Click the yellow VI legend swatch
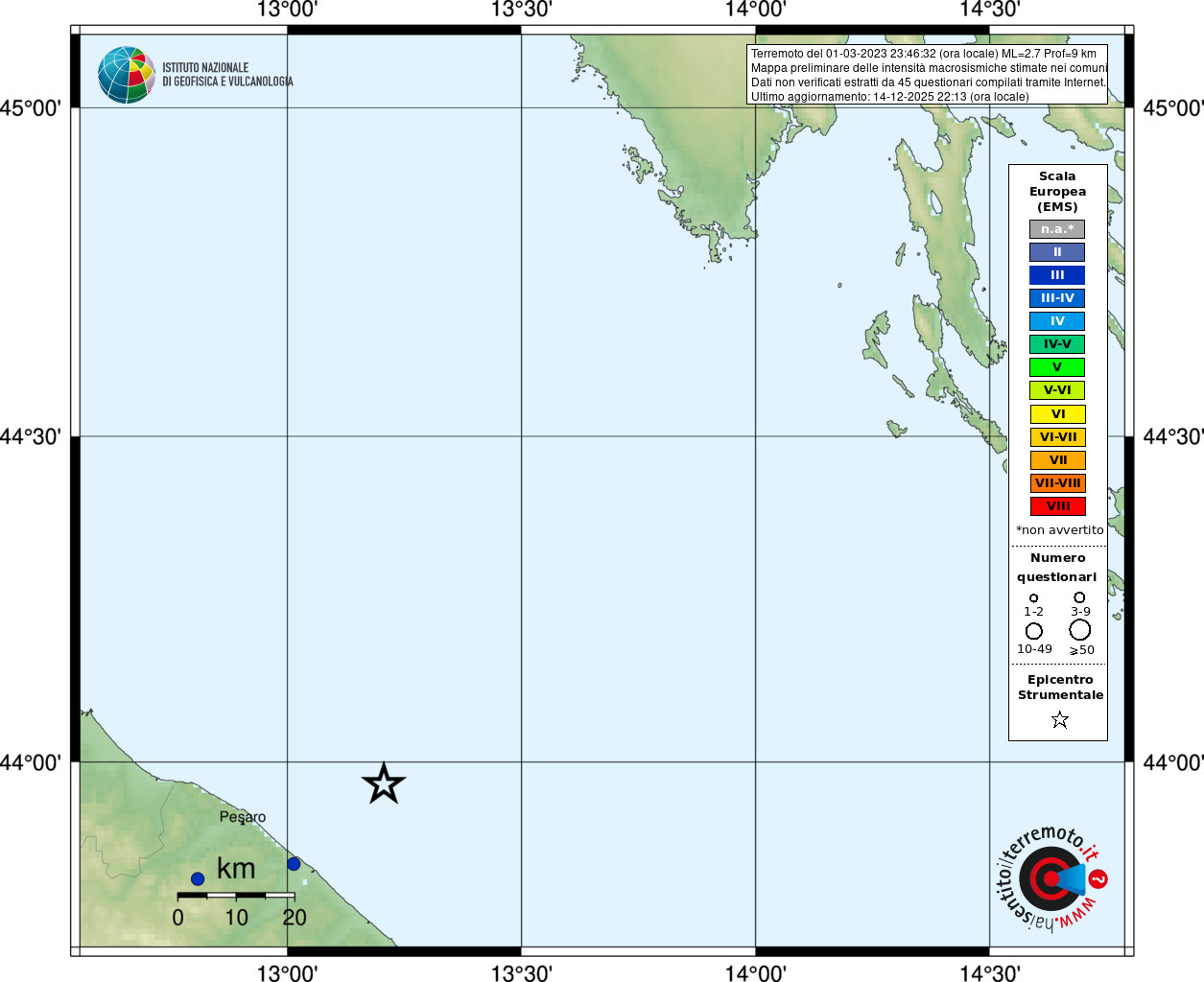Viewport: 1204px width, 982px height. [x=1058, y=414]
